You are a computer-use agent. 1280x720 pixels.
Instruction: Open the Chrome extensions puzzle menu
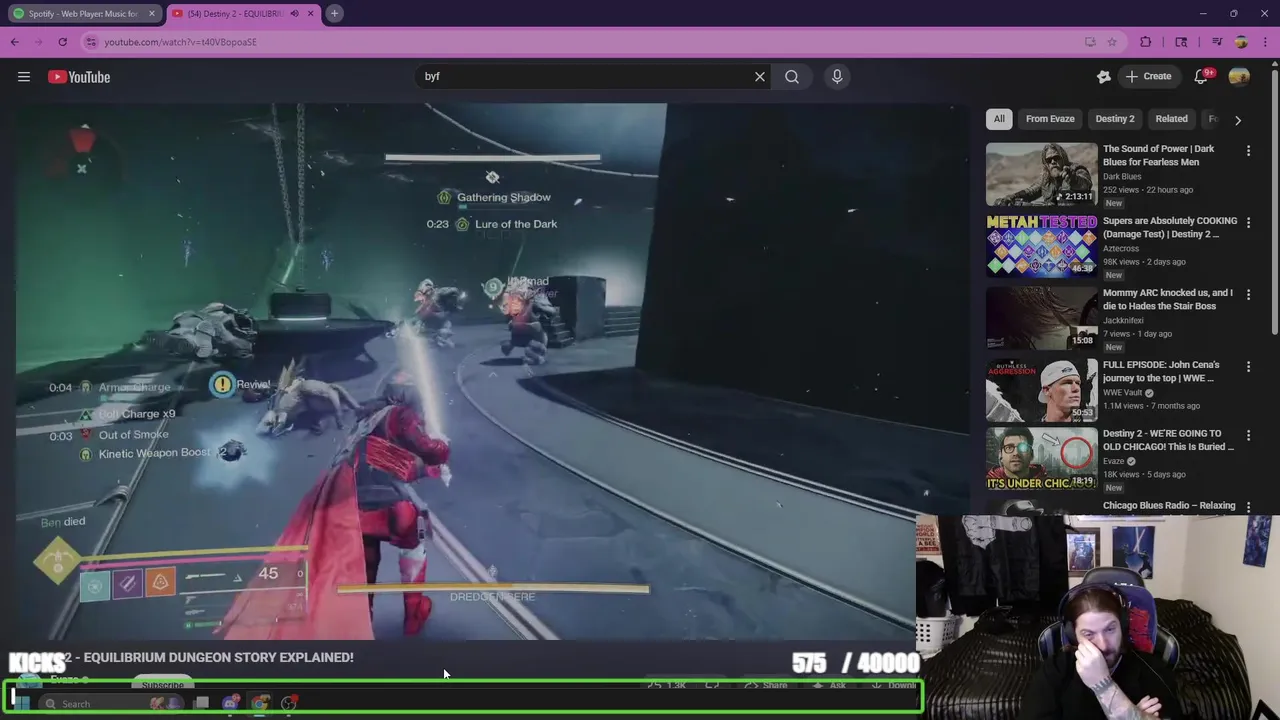pos(1146,42)
